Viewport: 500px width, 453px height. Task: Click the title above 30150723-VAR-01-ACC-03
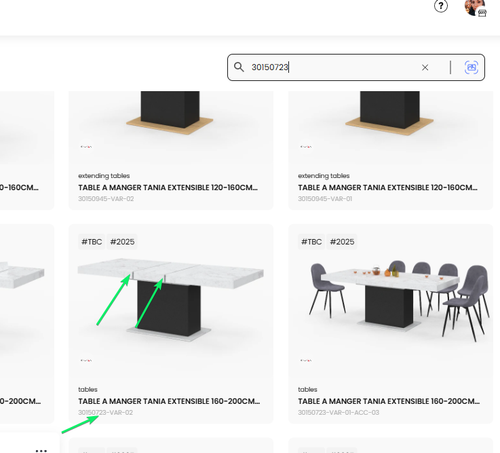point(389,401)
